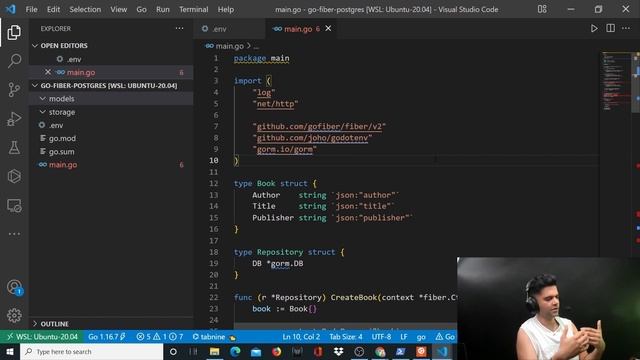Change Tab Size: 4 indentation setting
The height and width of the screenshot is (360, 640).
(x=346, y=337)
